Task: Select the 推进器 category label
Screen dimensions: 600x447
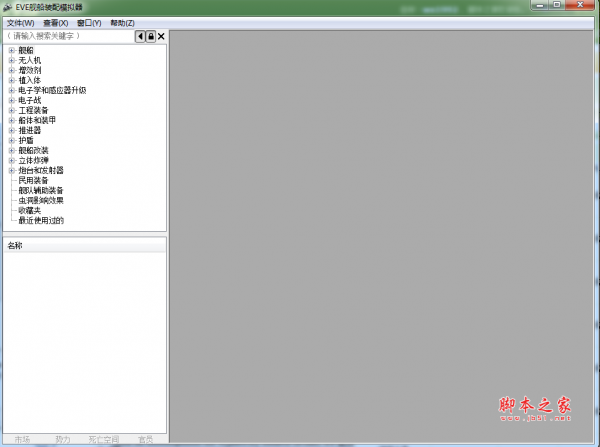Action: pos(30,130)
